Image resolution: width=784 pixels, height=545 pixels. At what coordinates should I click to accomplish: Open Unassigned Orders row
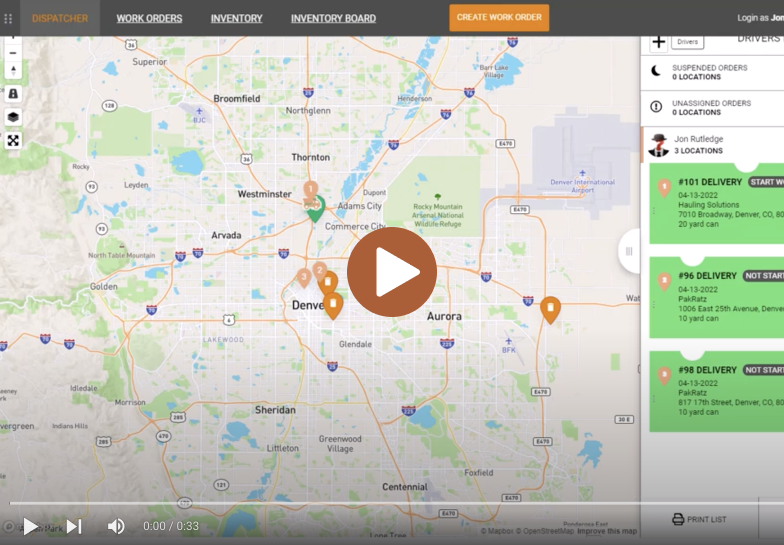[712, 108]
